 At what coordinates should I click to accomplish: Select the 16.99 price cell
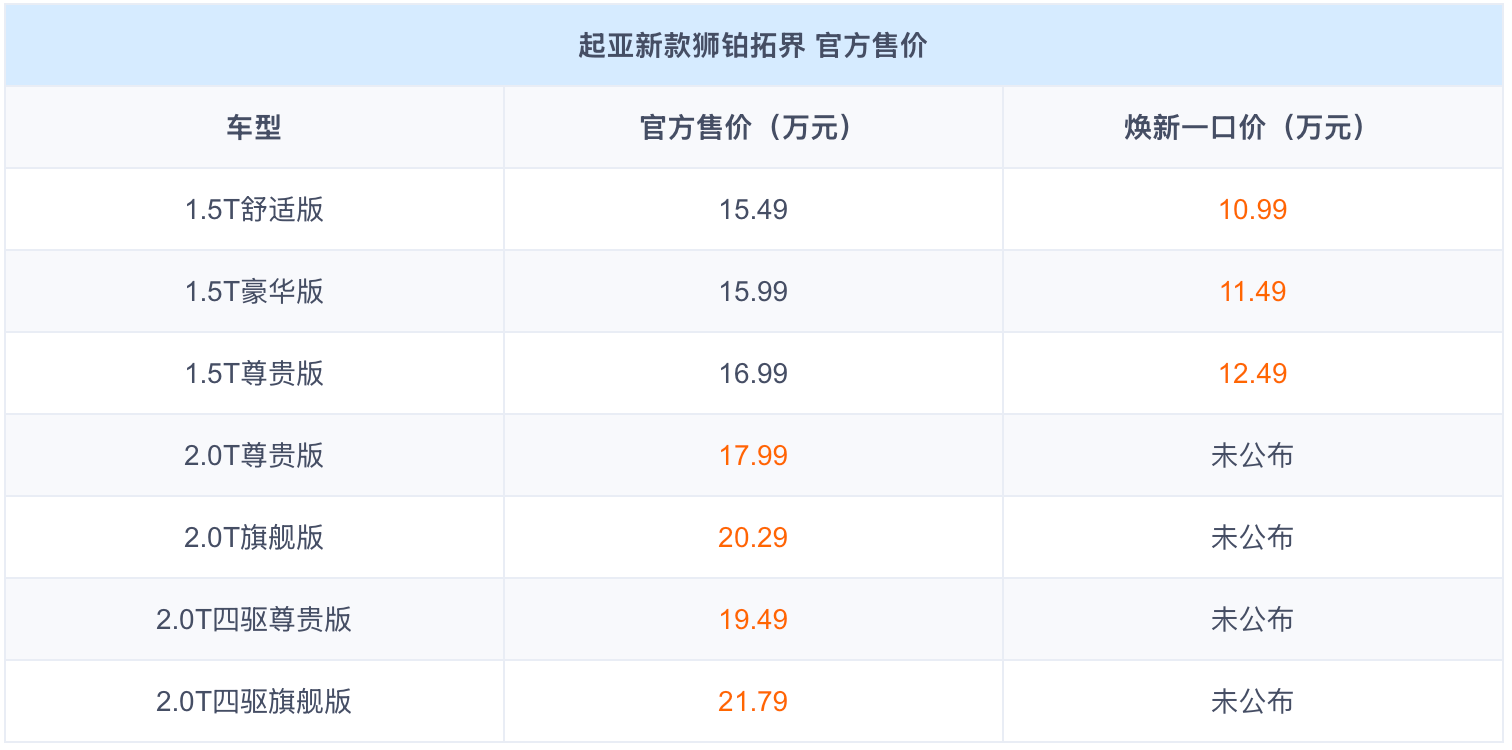point(753,374)
